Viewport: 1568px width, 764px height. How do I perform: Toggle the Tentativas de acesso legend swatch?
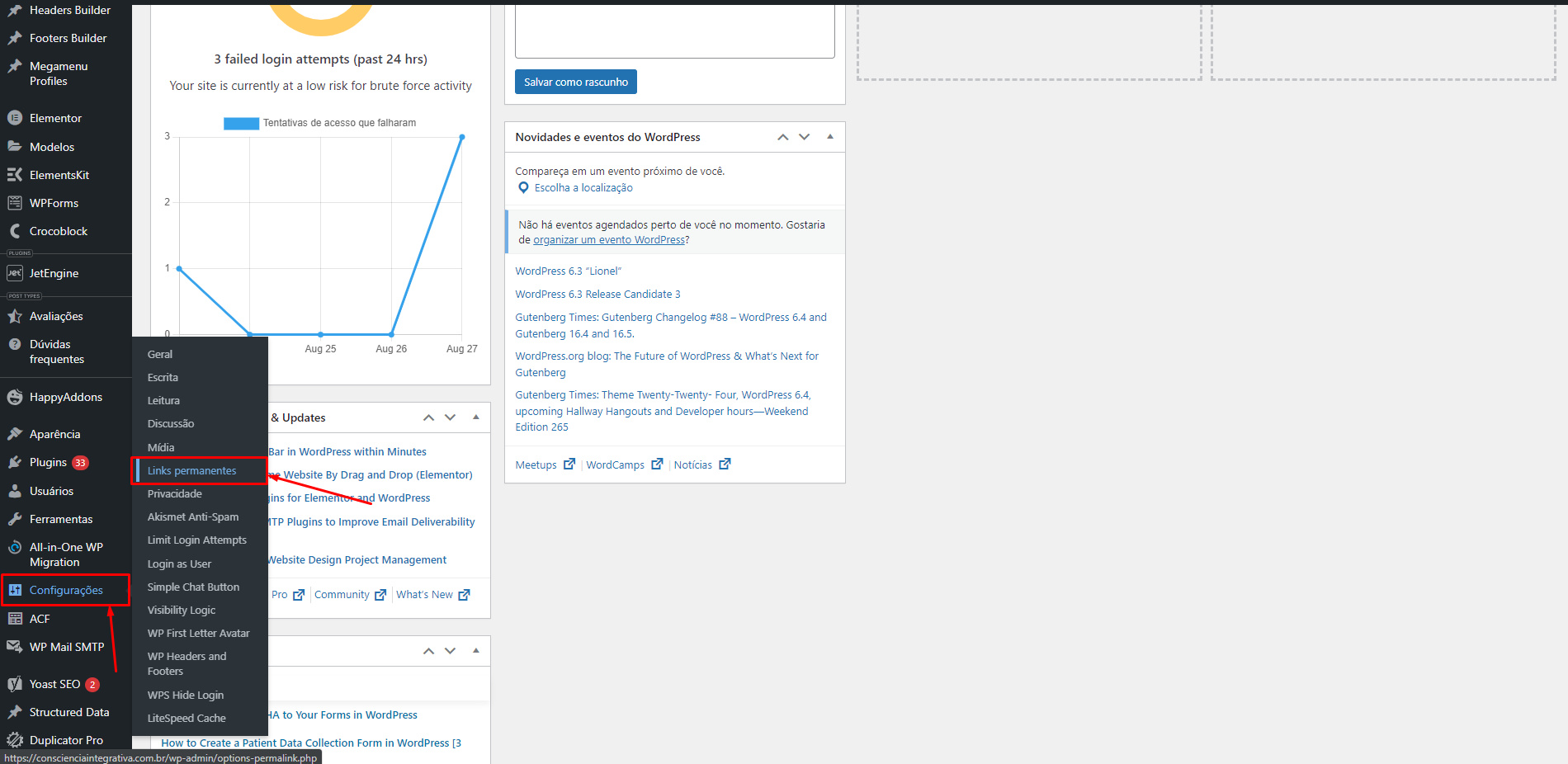(x=241, y=123)
